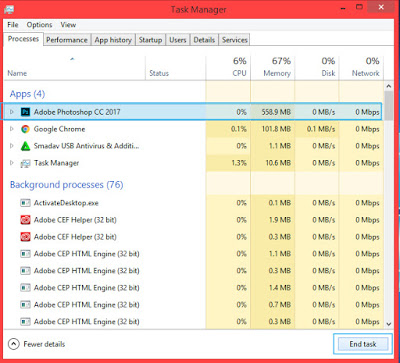Click the 0.1 MB/s disk value
The width and height of the screenshot is (400, 363).
pos(321,129)
